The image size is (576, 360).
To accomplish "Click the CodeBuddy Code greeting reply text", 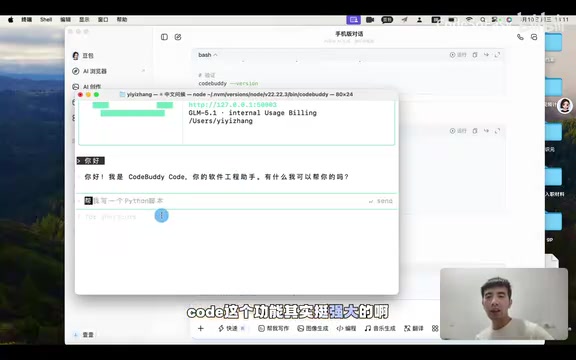I will tap(216, 177).
